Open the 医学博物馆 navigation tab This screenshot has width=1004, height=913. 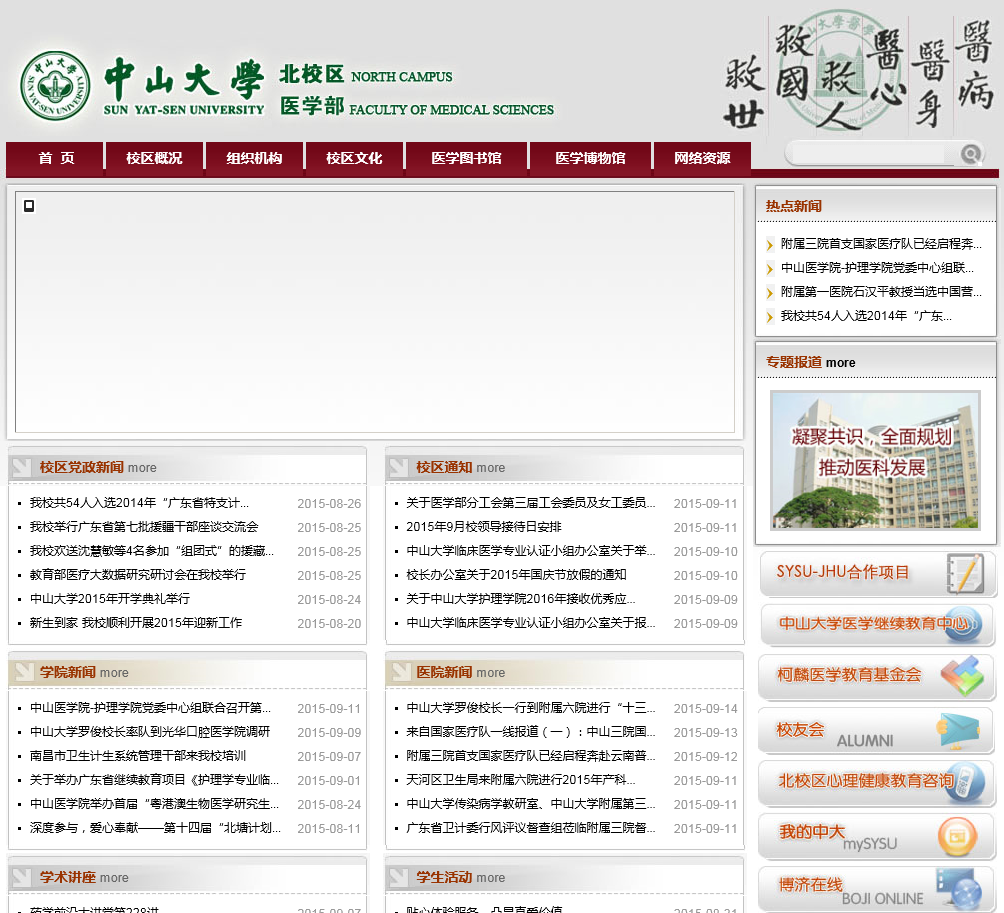(x=590, y=158)
